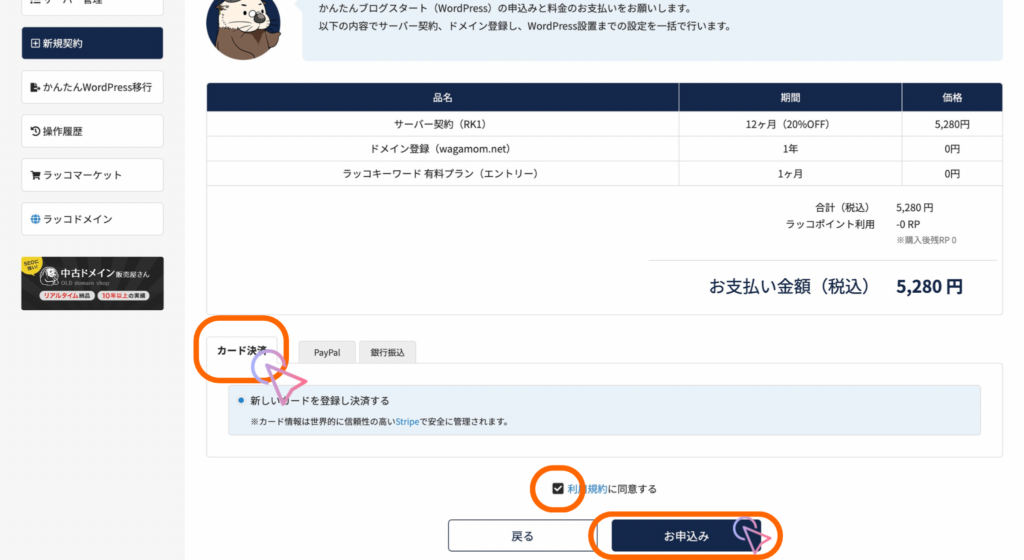Click the plus icon beside 新規契約
This screenshot has height=560, width=1024.
pyautogui.click(x=36, y=44)
